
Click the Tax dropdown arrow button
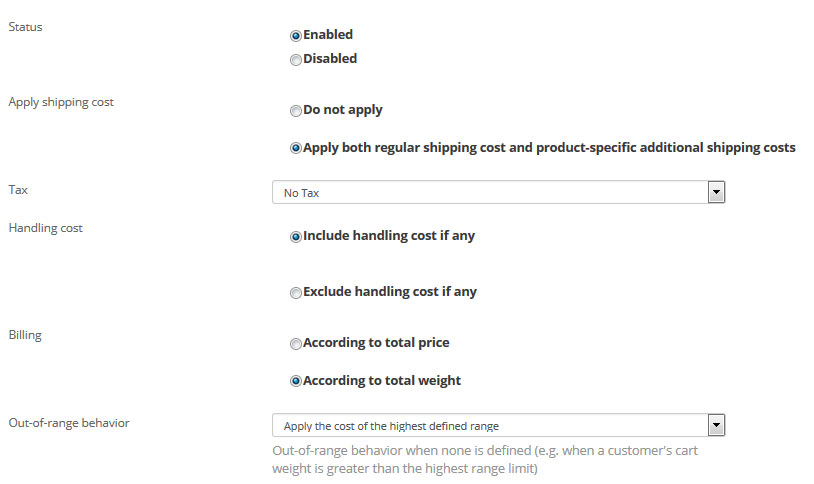715,192
